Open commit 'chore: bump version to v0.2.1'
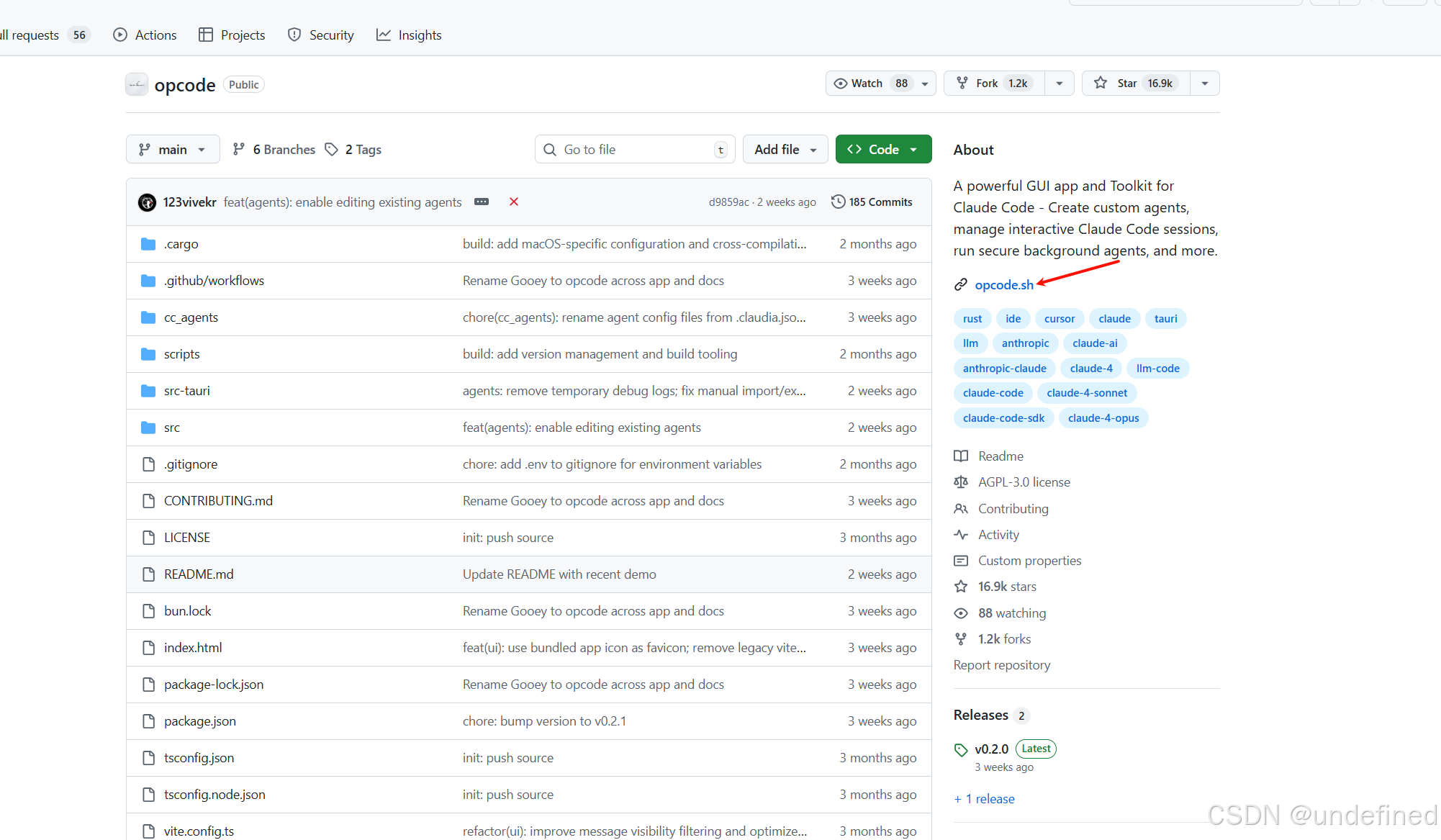Viewport: 1441px width, 840px height. [x=544, y=721]
